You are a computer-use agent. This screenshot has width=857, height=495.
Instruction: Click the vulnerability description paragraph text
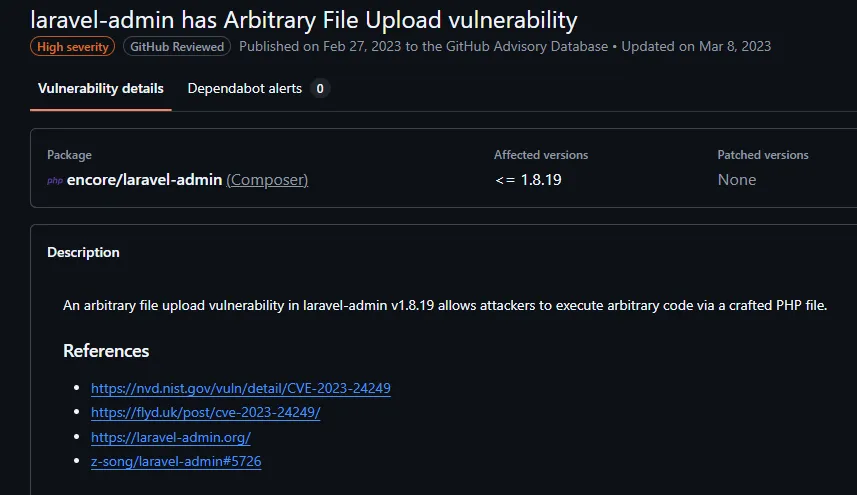pos(445,305)
